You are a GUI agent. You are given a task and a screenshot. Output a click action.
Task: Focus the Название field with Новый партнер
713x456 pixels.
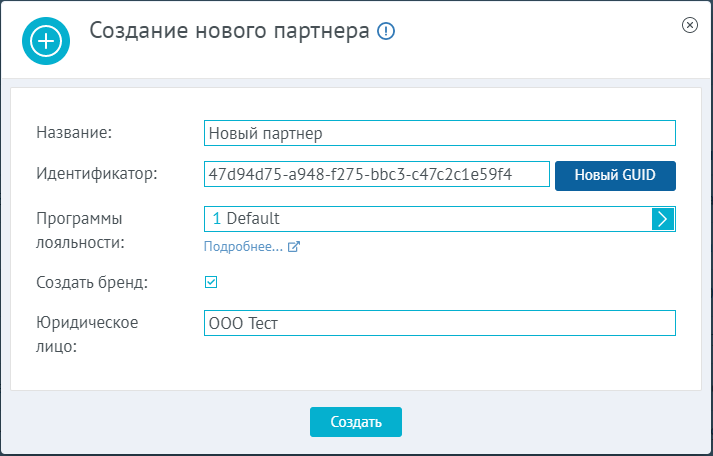pos(440,133)
